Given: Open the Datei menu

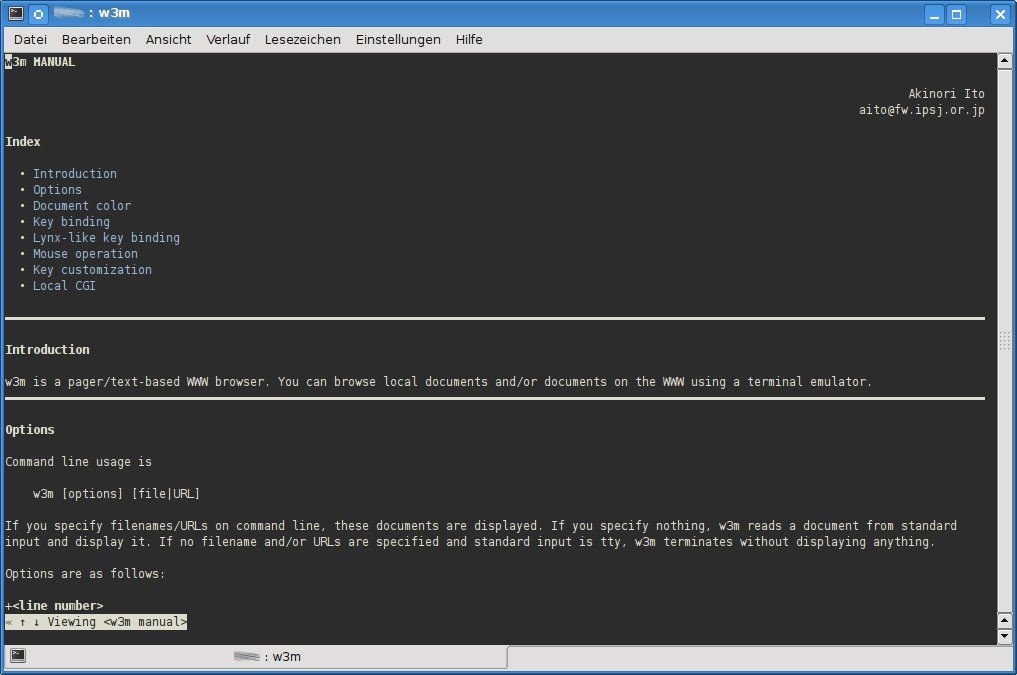Looking at the screenshot, I should point(30,40).
